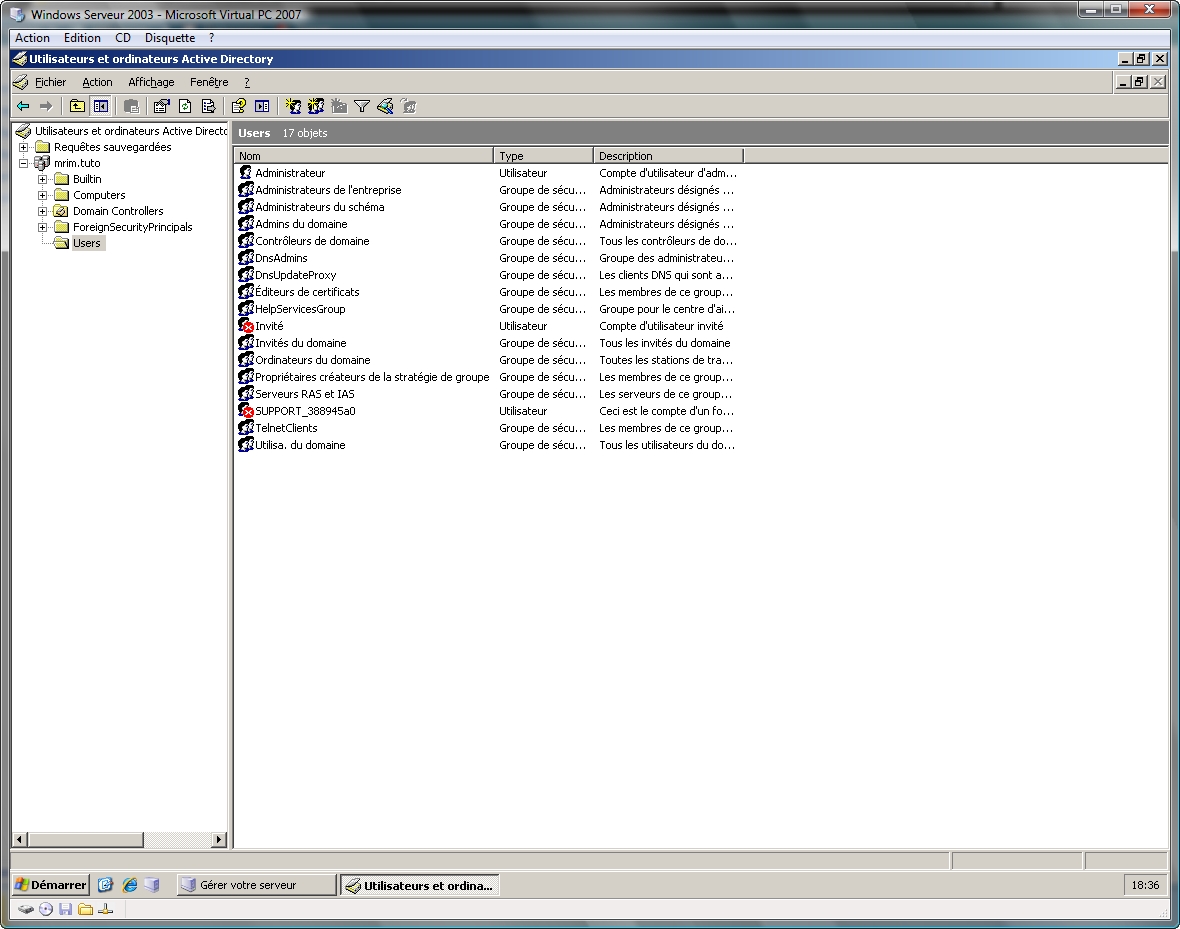1180x929 pixels.
Task: Select the Admins du domaine row
Action: (x=301, y=224)
